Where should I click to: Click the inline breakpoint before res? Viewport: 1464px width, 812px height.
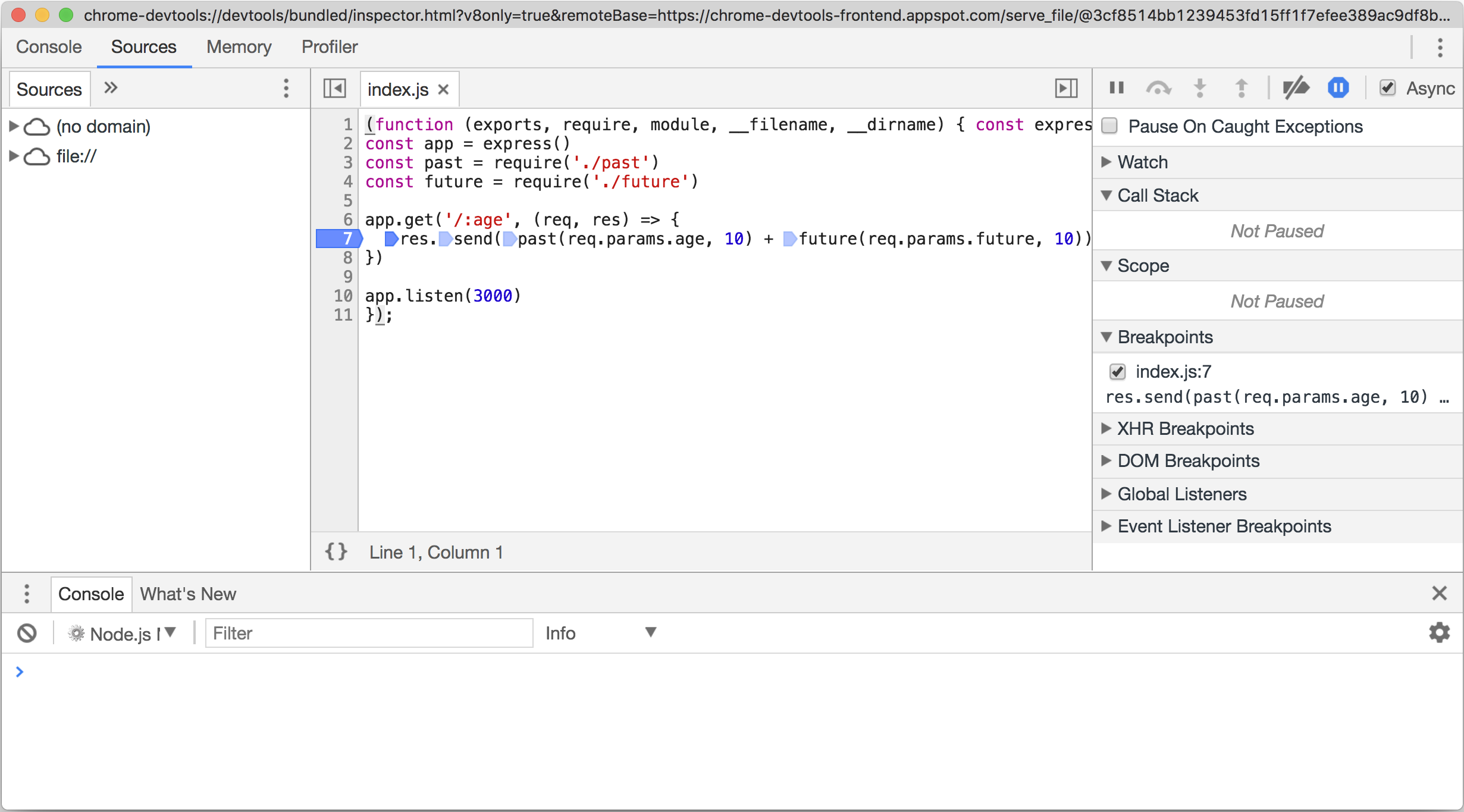pyautogui.click(x=391, y=239)
